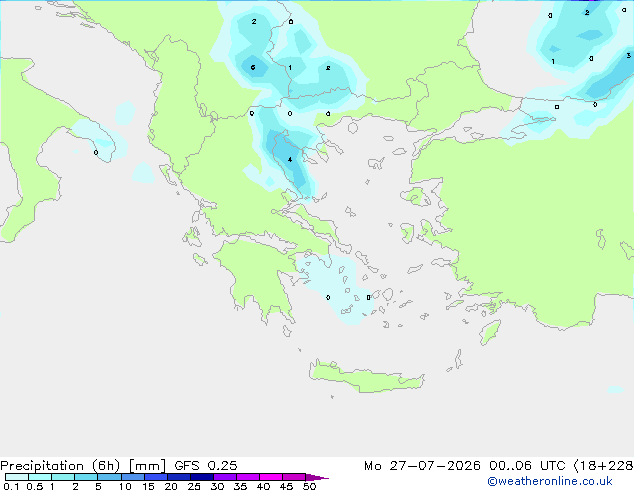Image resolution: width=634 pixels, height=490 pixels.
Task: Pick the 0.1–0.5 mm palest legend swatch
Action: (x=17, y=477)
